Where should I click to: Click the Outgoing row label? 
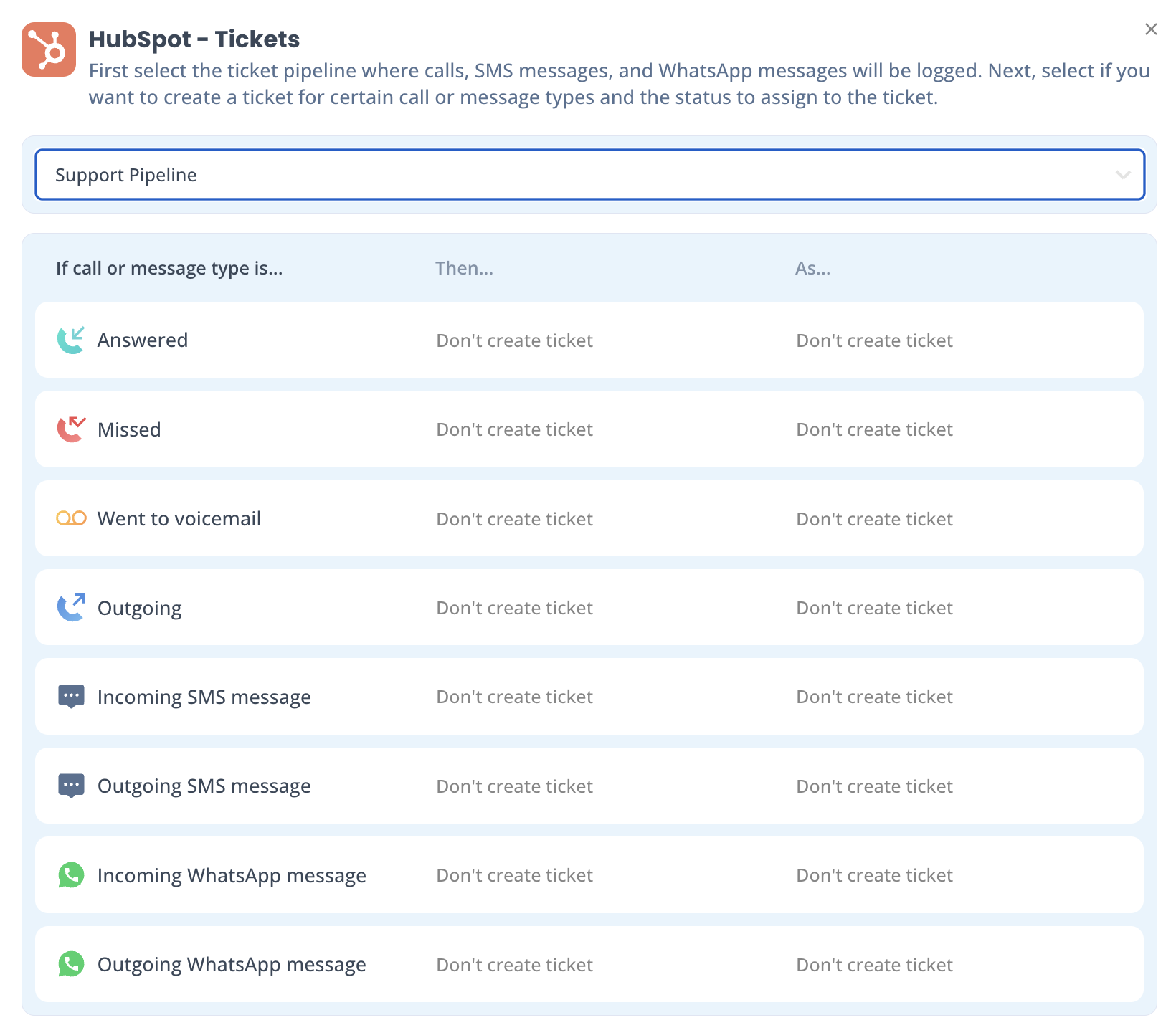tap(140, 609)
